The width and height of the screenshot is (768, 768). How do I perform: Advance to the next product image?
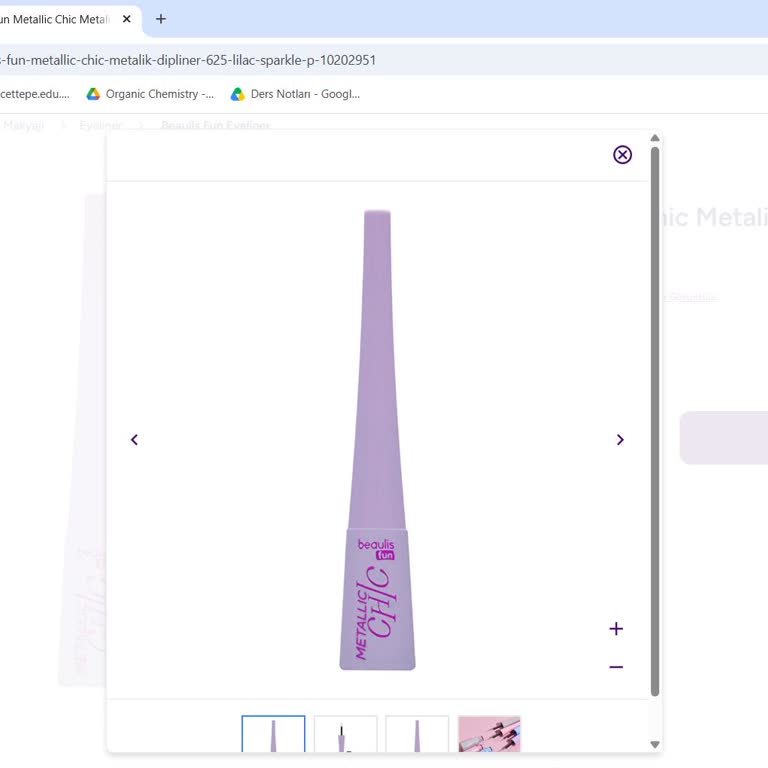620,439
